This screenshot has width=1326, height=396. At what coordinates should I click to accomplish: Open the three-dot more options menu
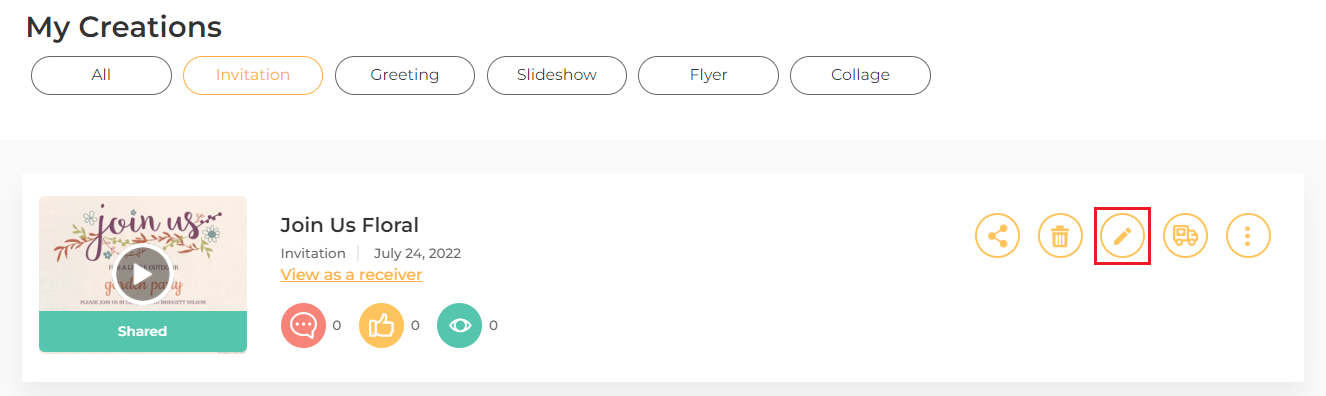tap(1248, 236)
